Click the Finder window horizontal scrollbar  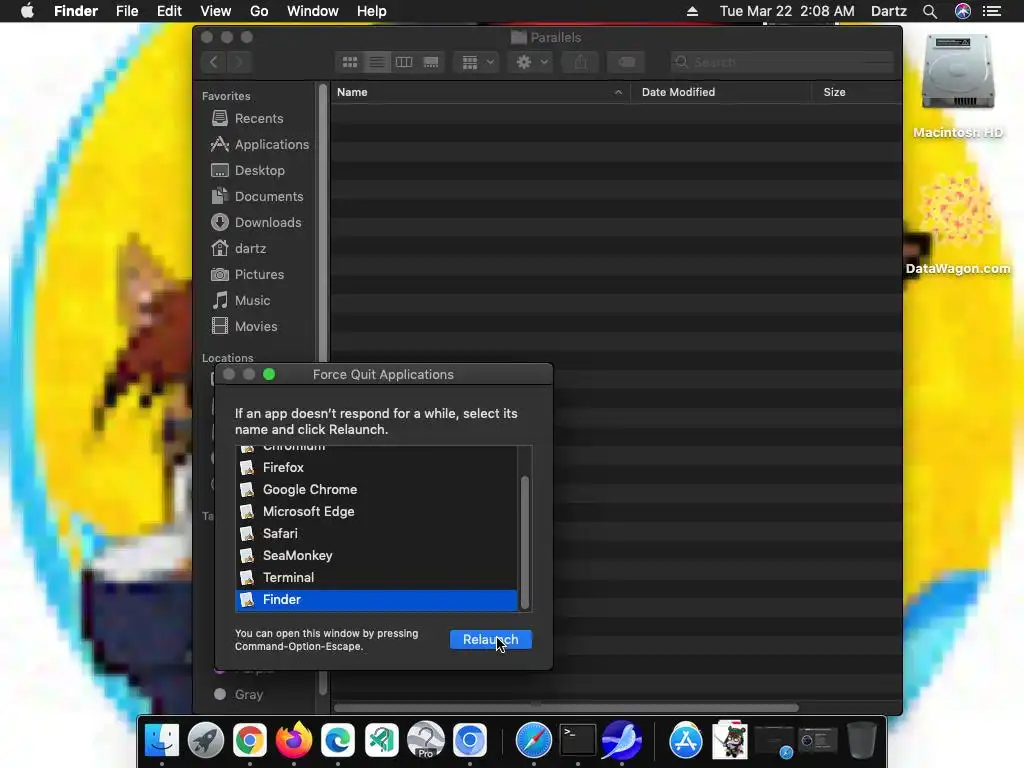566,707
